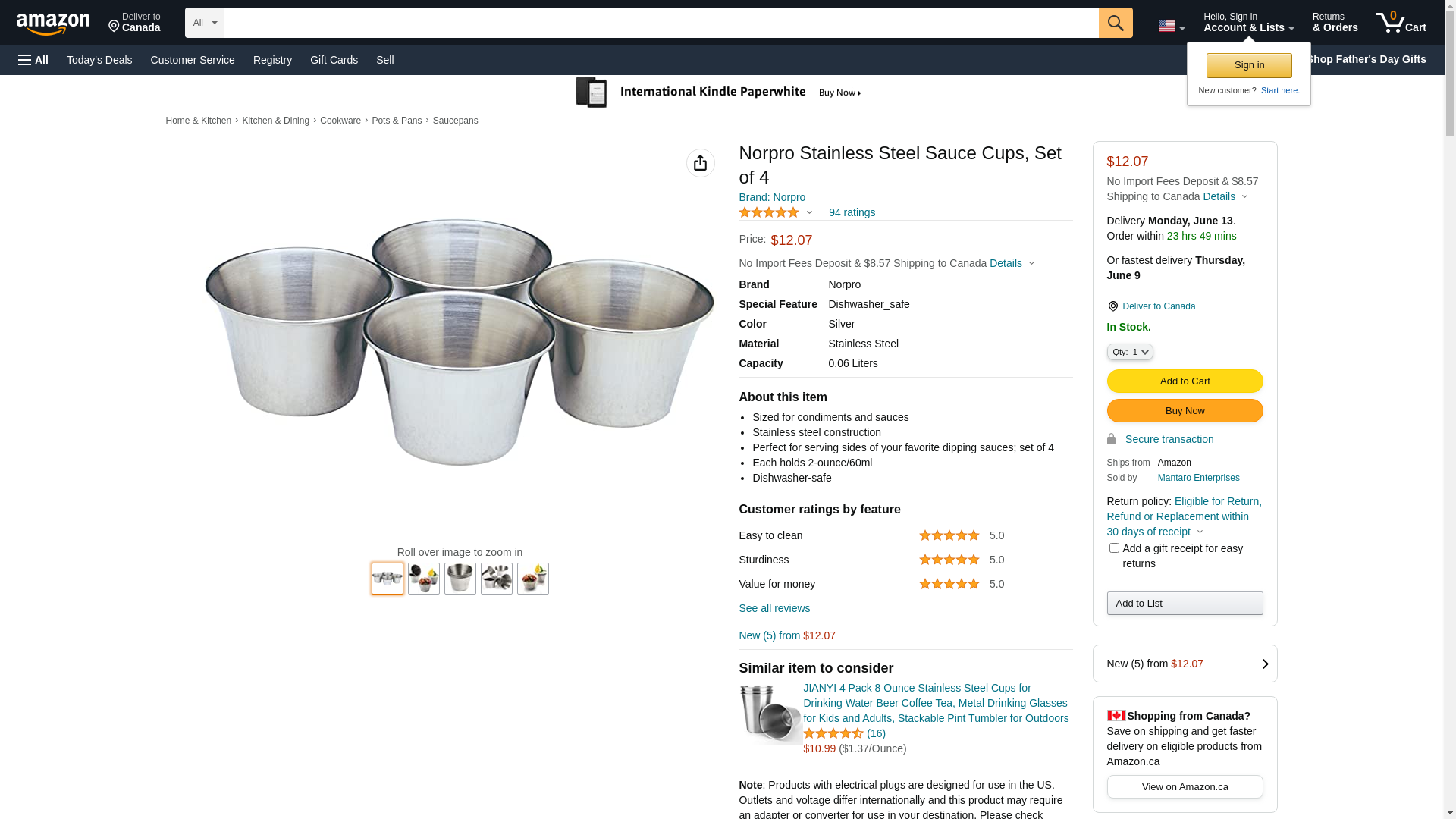Expand the return policy details
The height and width of the screenshot is (819, 1456).
click(x=1200, y=532)
